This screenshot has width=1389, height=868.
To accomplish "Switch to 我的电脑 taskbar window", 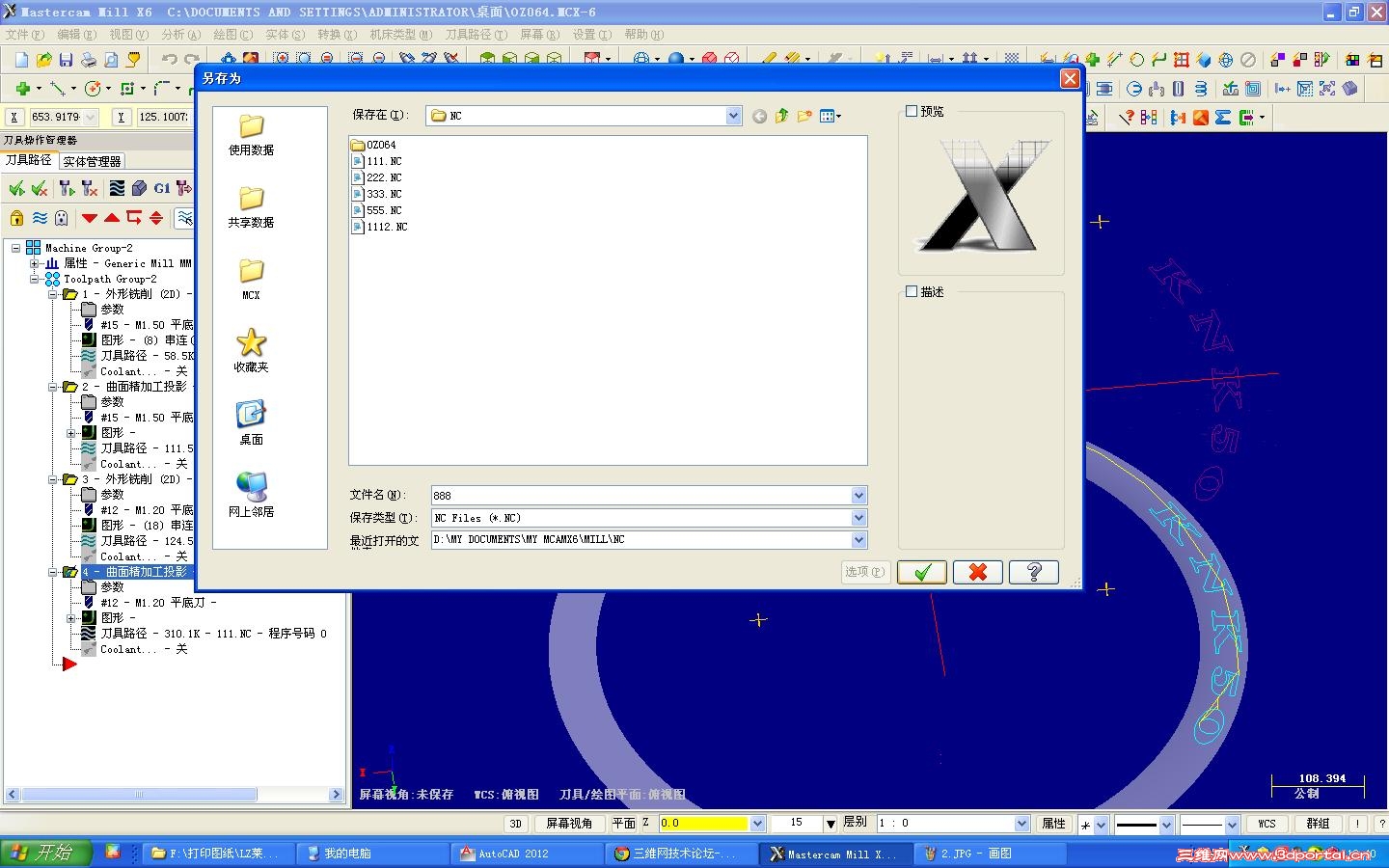I will 371,854.
